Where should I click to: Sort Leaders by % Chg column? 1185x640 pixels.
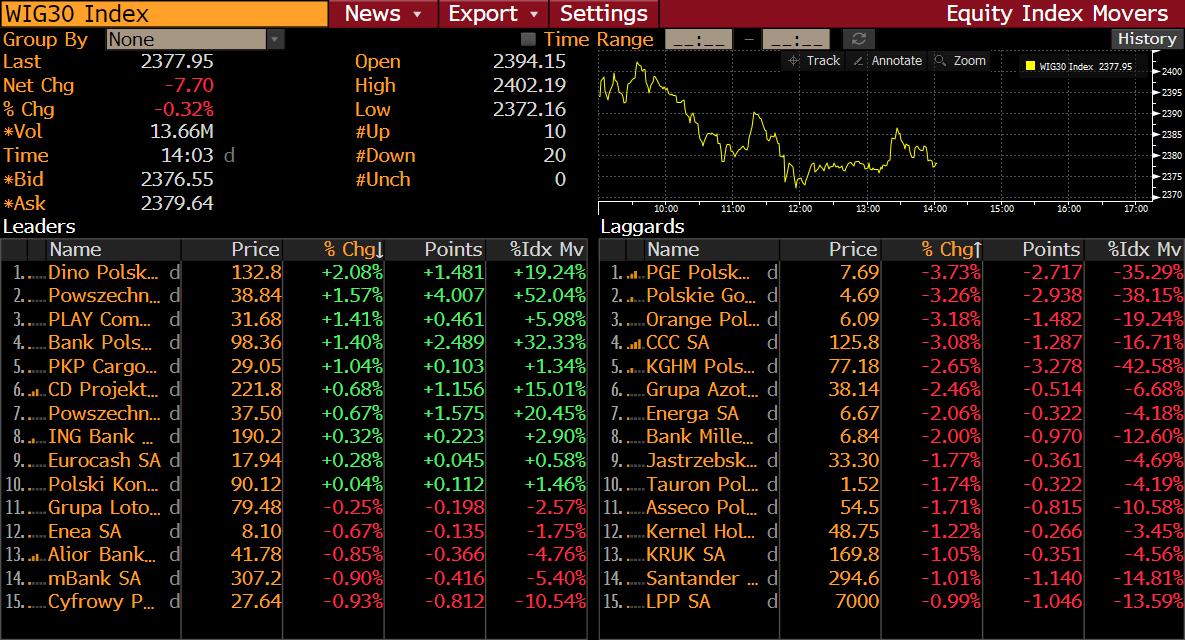333,249
